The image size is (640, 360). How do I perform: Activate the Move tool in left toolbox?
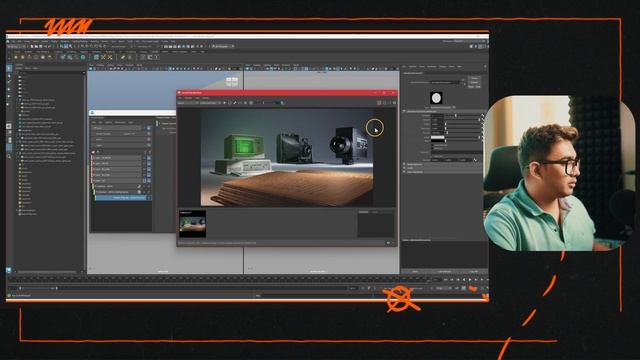(x=9, y=89)
